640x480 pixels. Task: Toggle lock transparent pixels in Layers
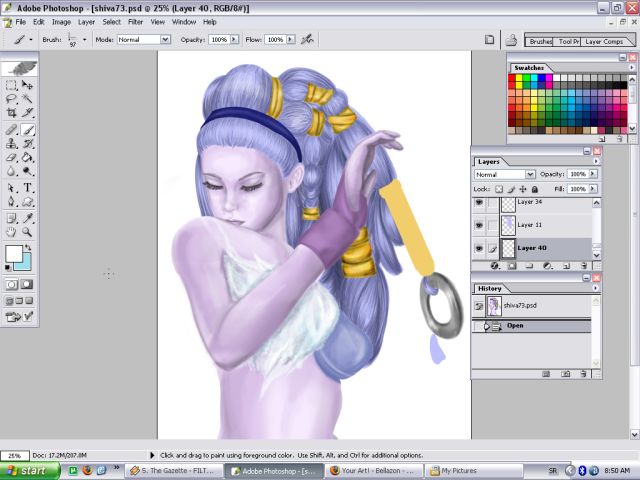coord(497,188)
